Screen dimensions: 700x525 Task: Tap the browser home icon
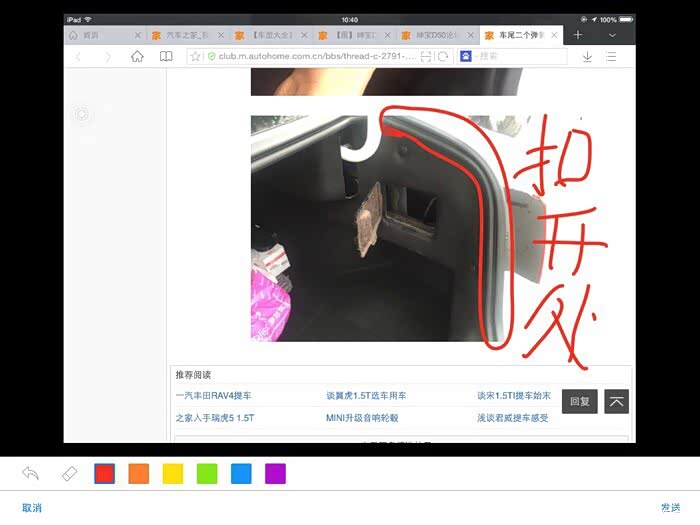137,57
